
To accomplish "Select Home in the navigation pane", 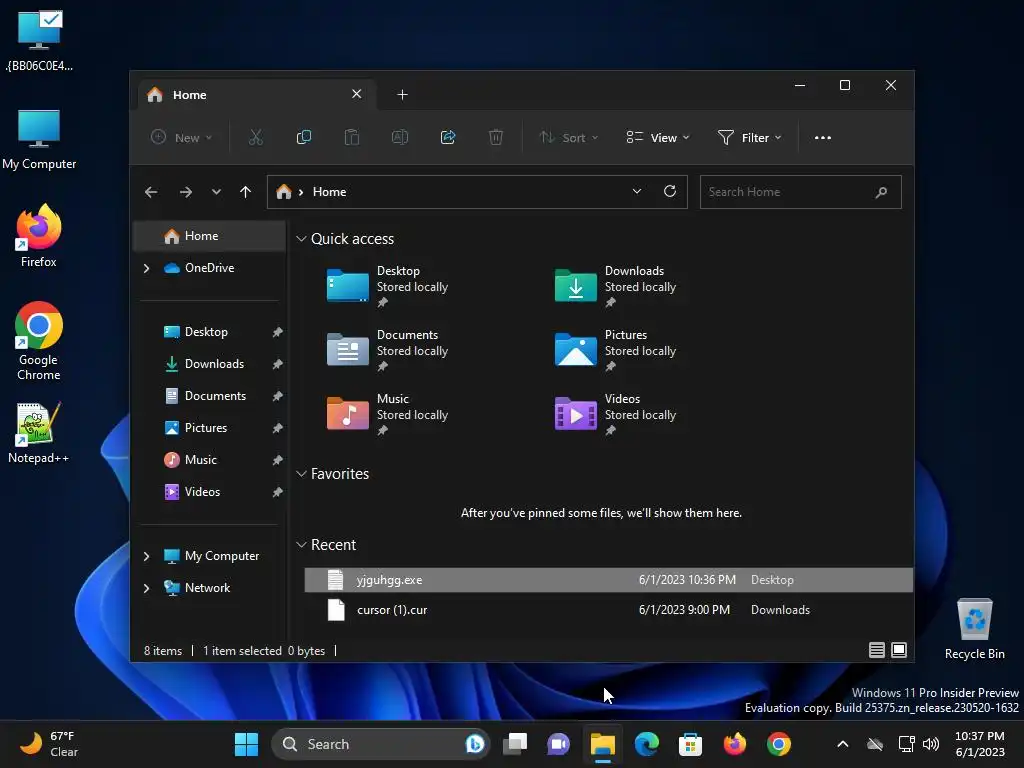I will [x=209, y=236].
